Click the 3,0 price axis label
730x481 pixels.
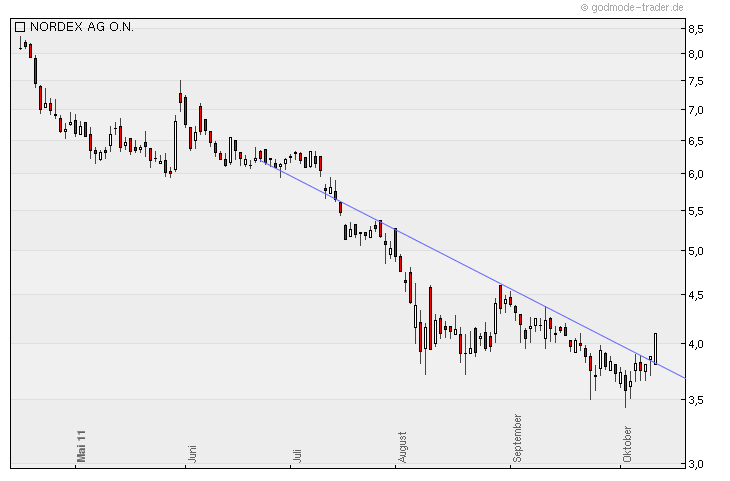[x=696, y=464]
